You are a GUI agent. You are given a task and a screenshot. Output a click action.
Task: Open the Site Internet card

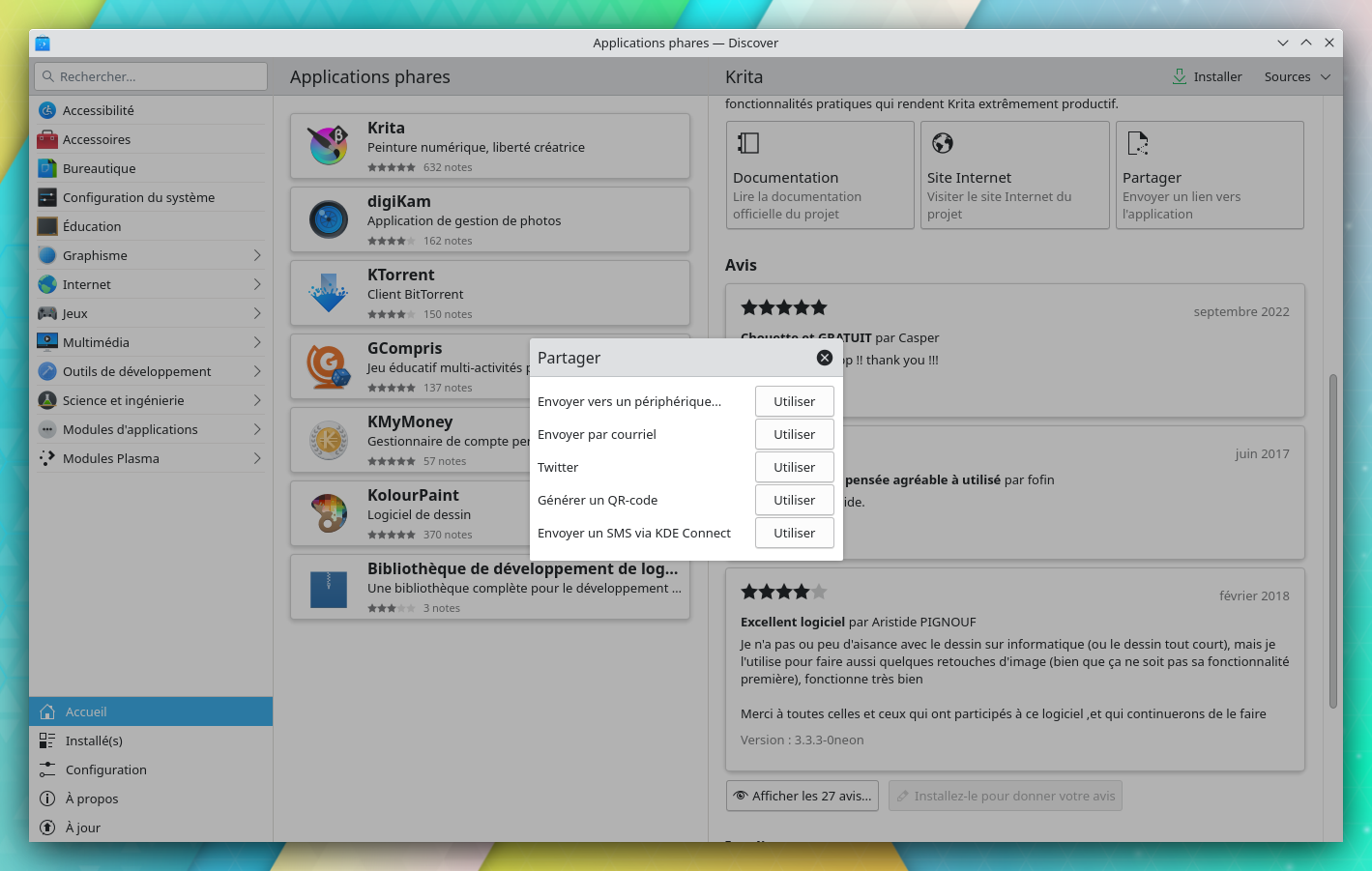pos(1015,175)
